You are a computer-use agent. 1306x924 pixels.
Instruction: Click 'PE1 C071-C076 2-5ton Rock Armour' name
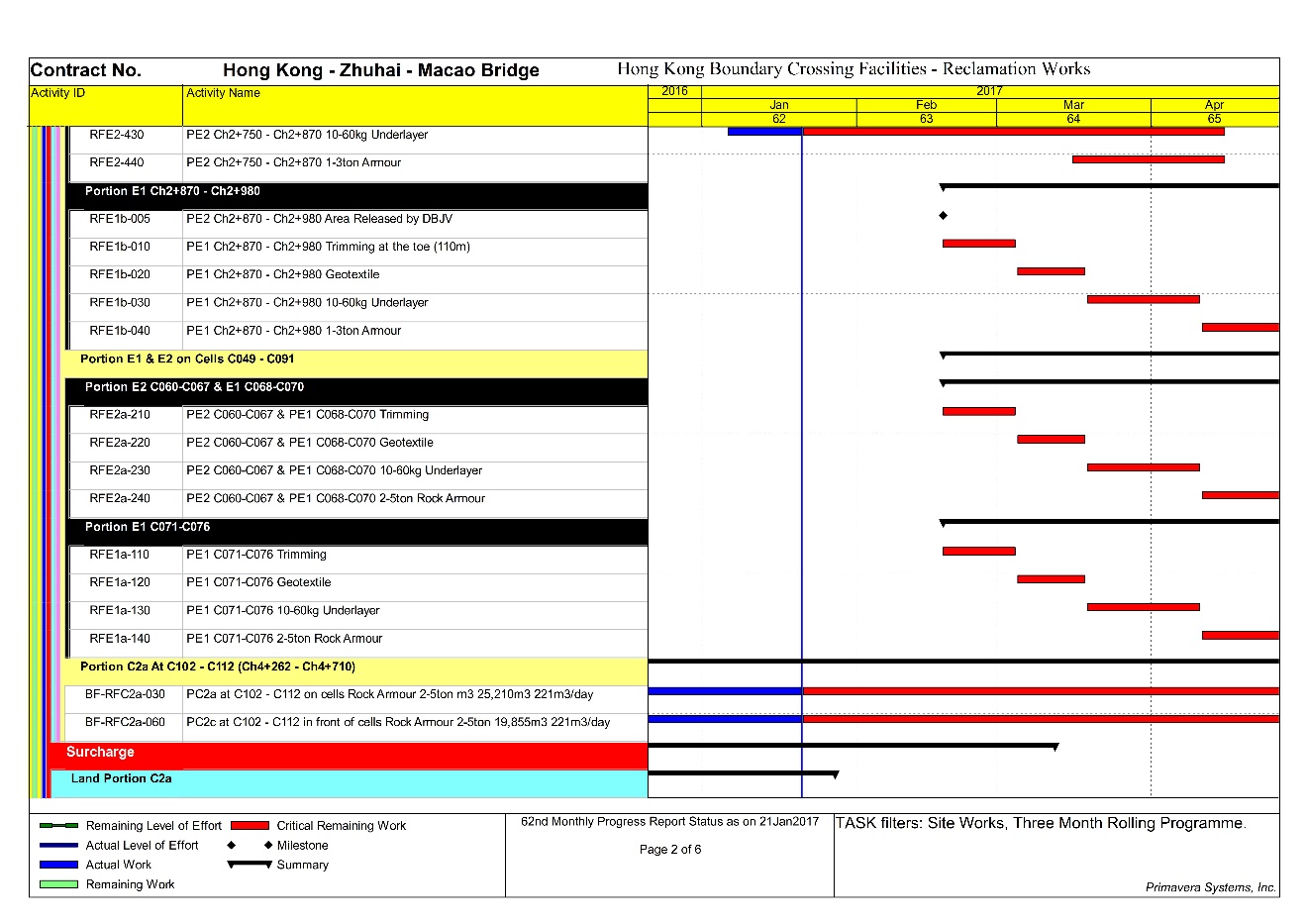(x=284, y=639)
